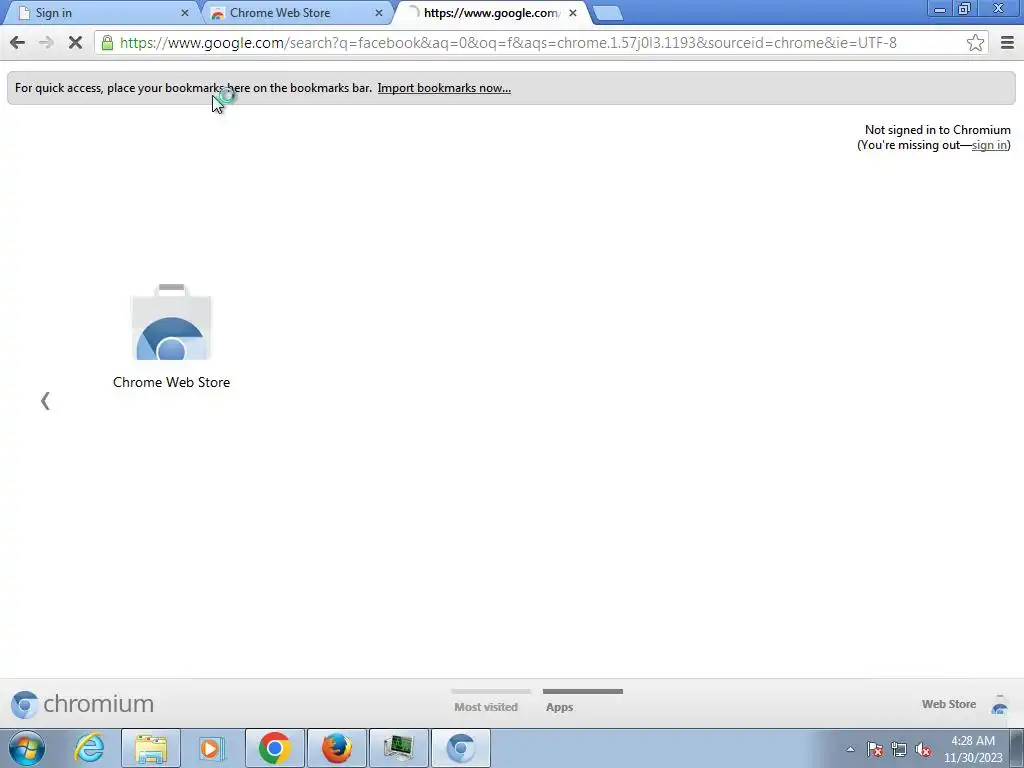The height and width of the screenshot is (768, 1024).
Task: Open Google Chrome from taskbar
Action: [274, 748]
